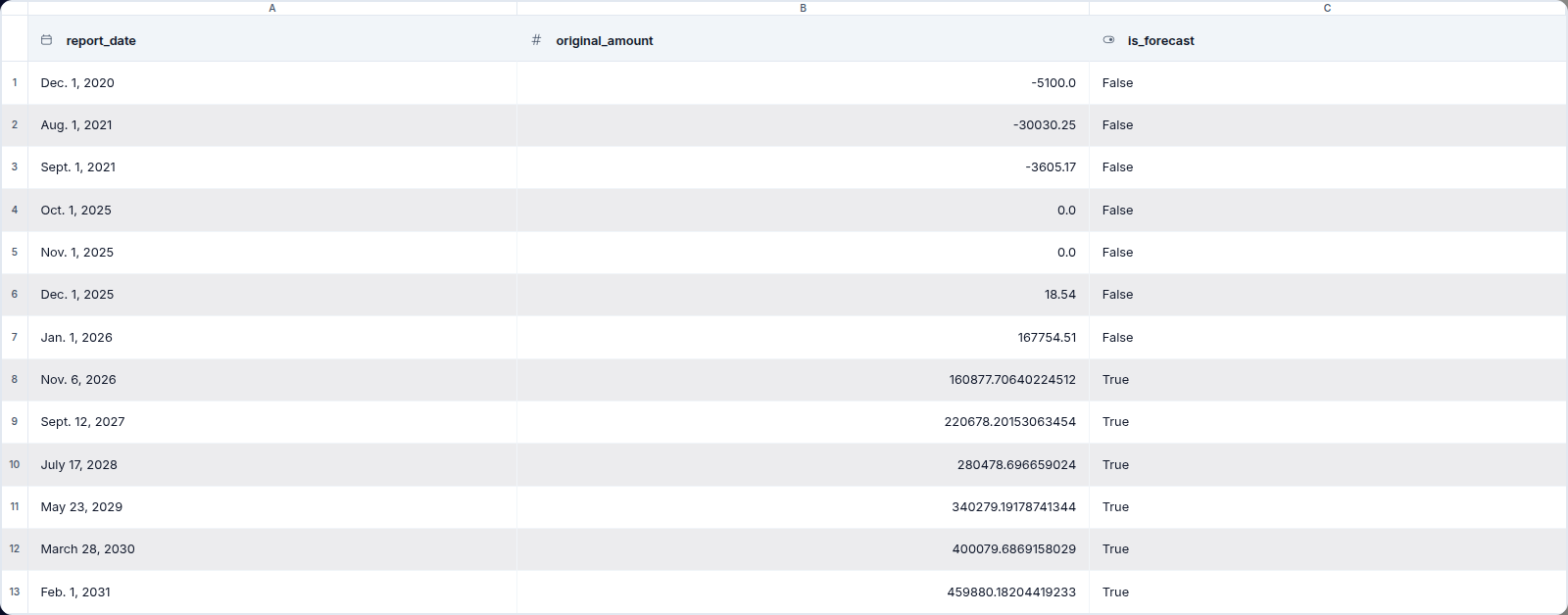Click the date cell Sept. 1, 2021

[272, 167]
